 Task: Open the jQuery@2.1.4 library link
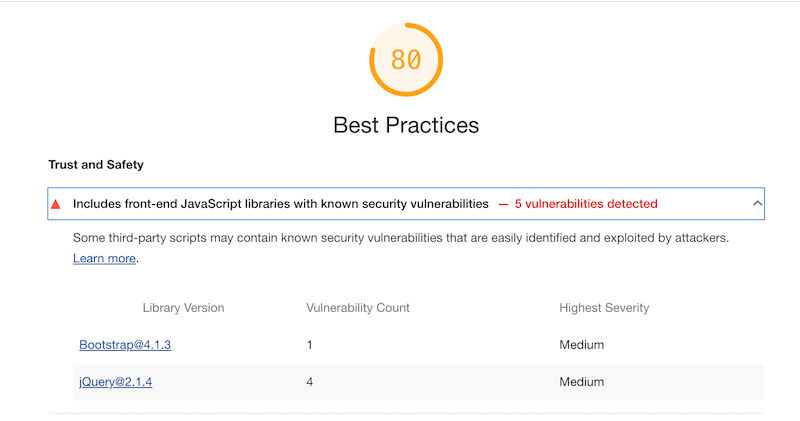coord(115,382)
